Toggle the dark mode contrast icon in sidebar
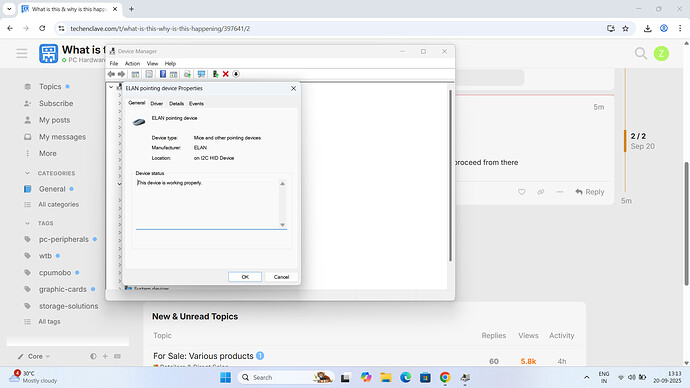The height and width of the screenshot is (388, 690). [93, 356]
